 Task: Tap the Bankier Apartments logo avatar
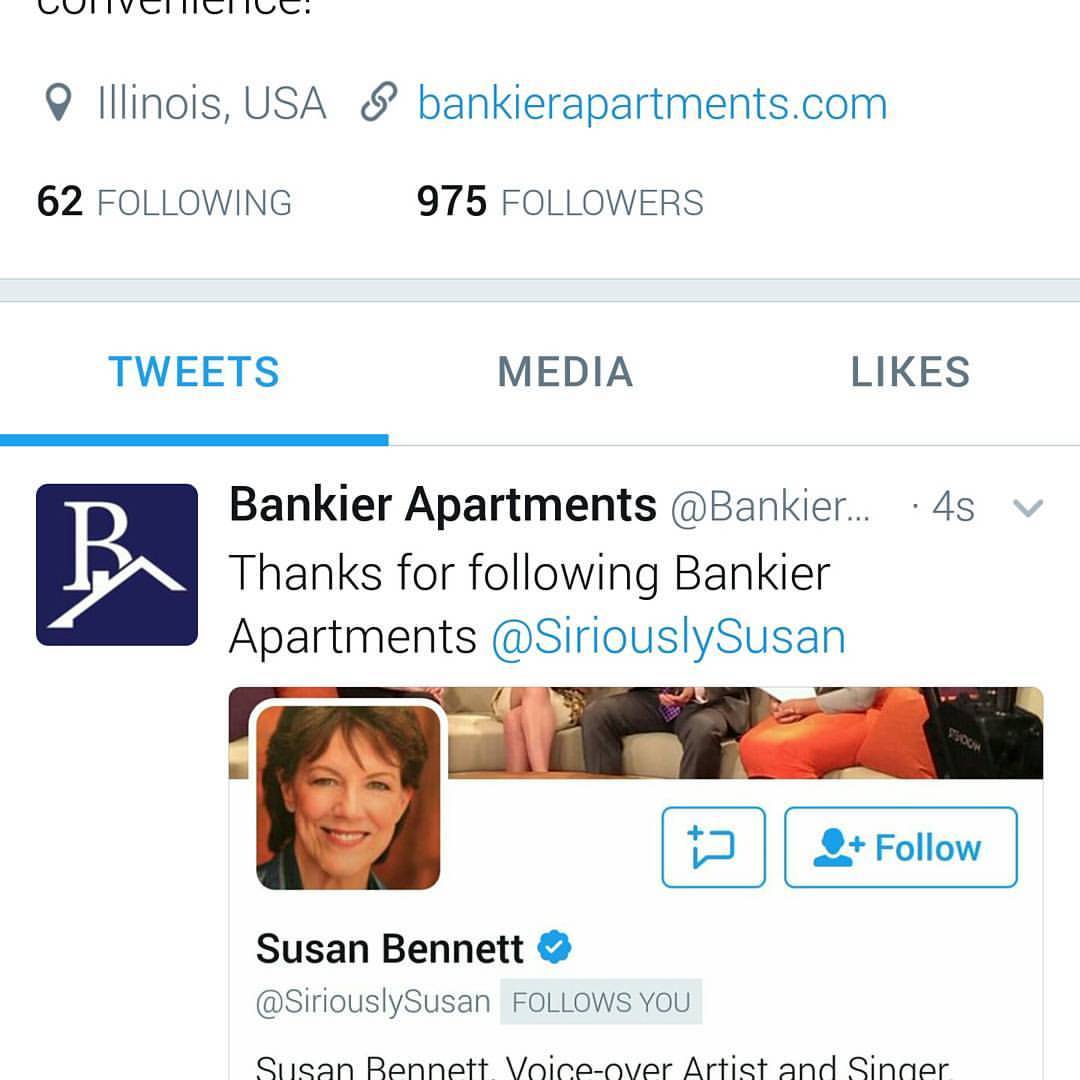pos(117,565)
